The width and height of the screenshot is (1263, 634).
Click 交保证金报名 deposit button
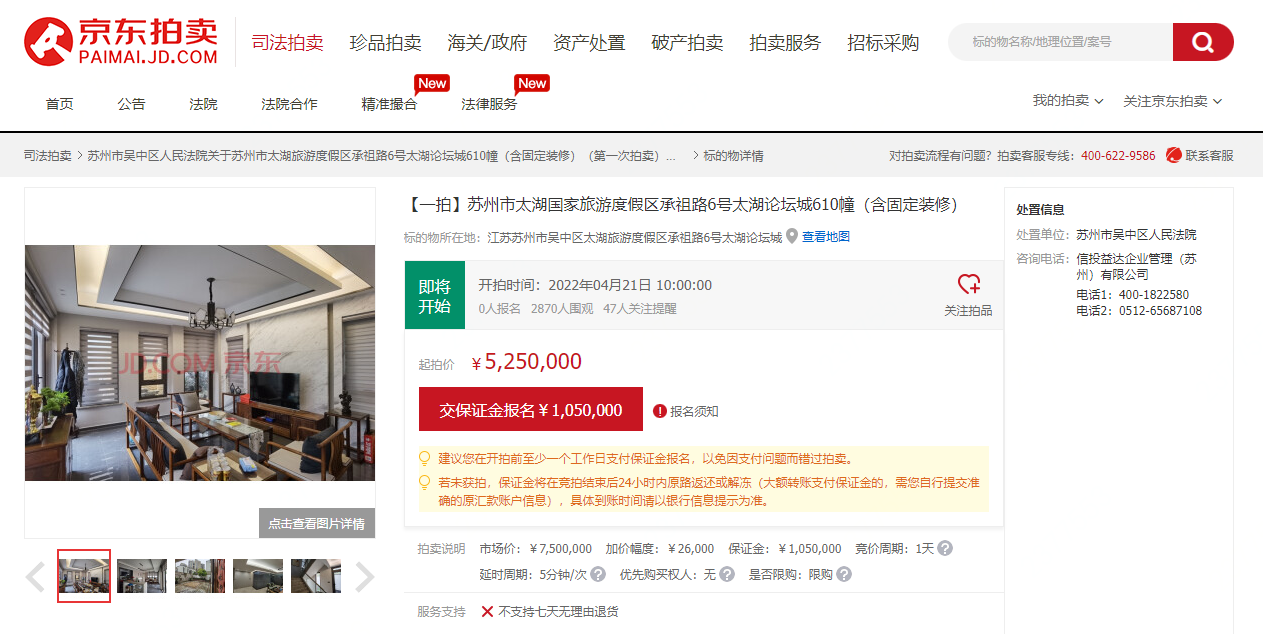[531, 410]
